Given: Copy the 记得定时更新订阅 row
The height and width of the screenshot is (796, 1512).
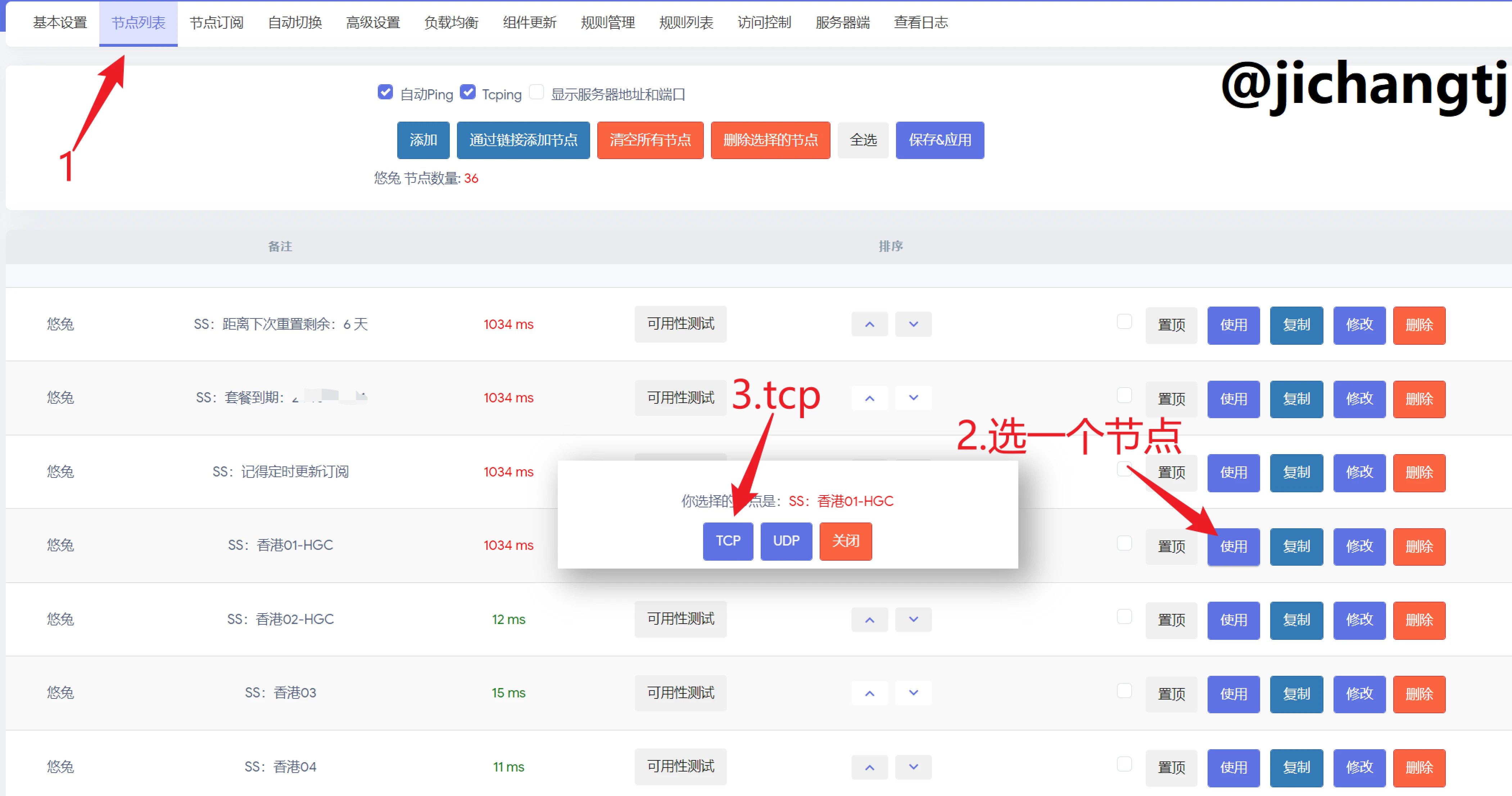Looking at the screenshot, I should click(x=1296, y=473).
